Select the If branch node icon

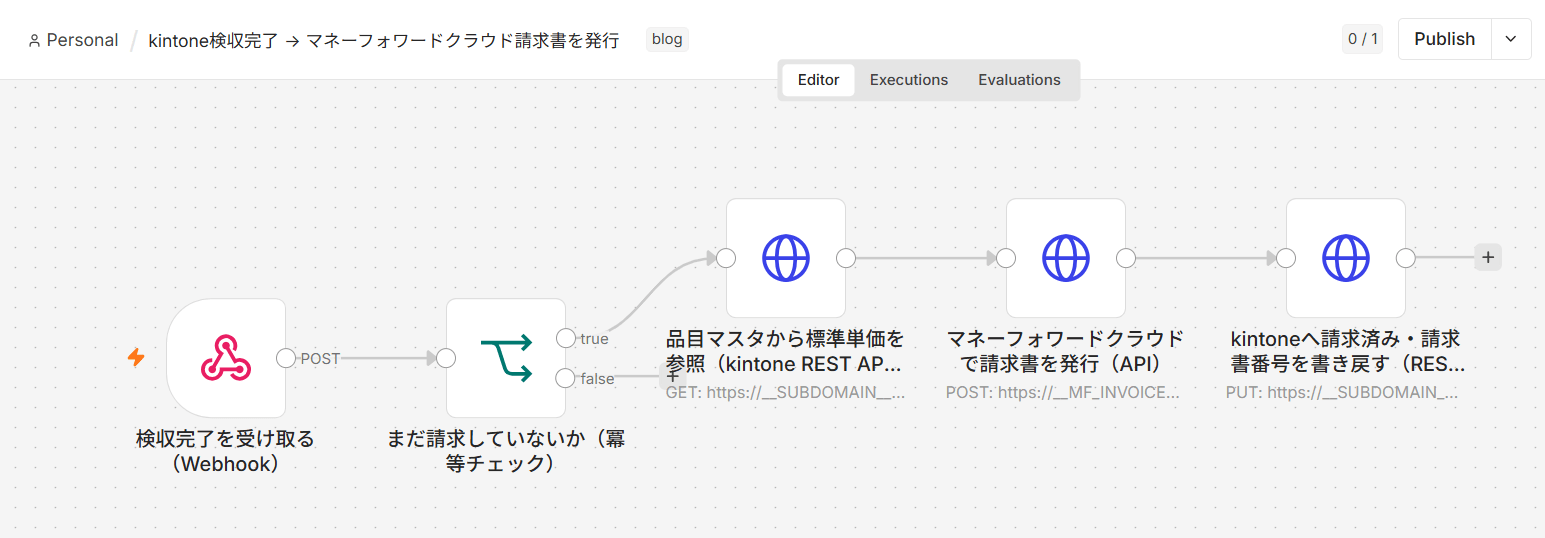click(506, 358)
